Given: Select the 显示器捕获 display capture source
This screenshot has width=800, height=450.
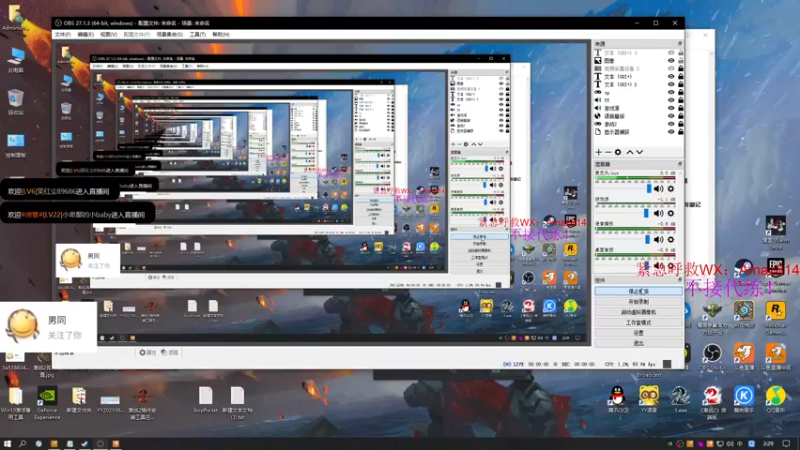Looking at the screenshot, I should [617, 132].
